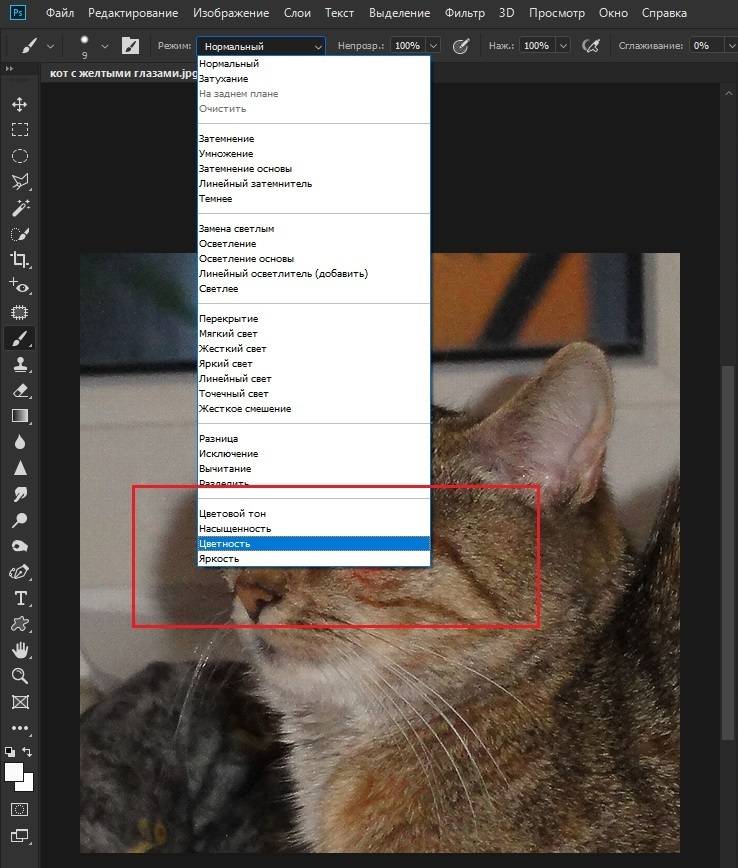Toggle Quick Mask mode
Screen dimensions: 738x868
pyautogui.click(x=19, y=808)
